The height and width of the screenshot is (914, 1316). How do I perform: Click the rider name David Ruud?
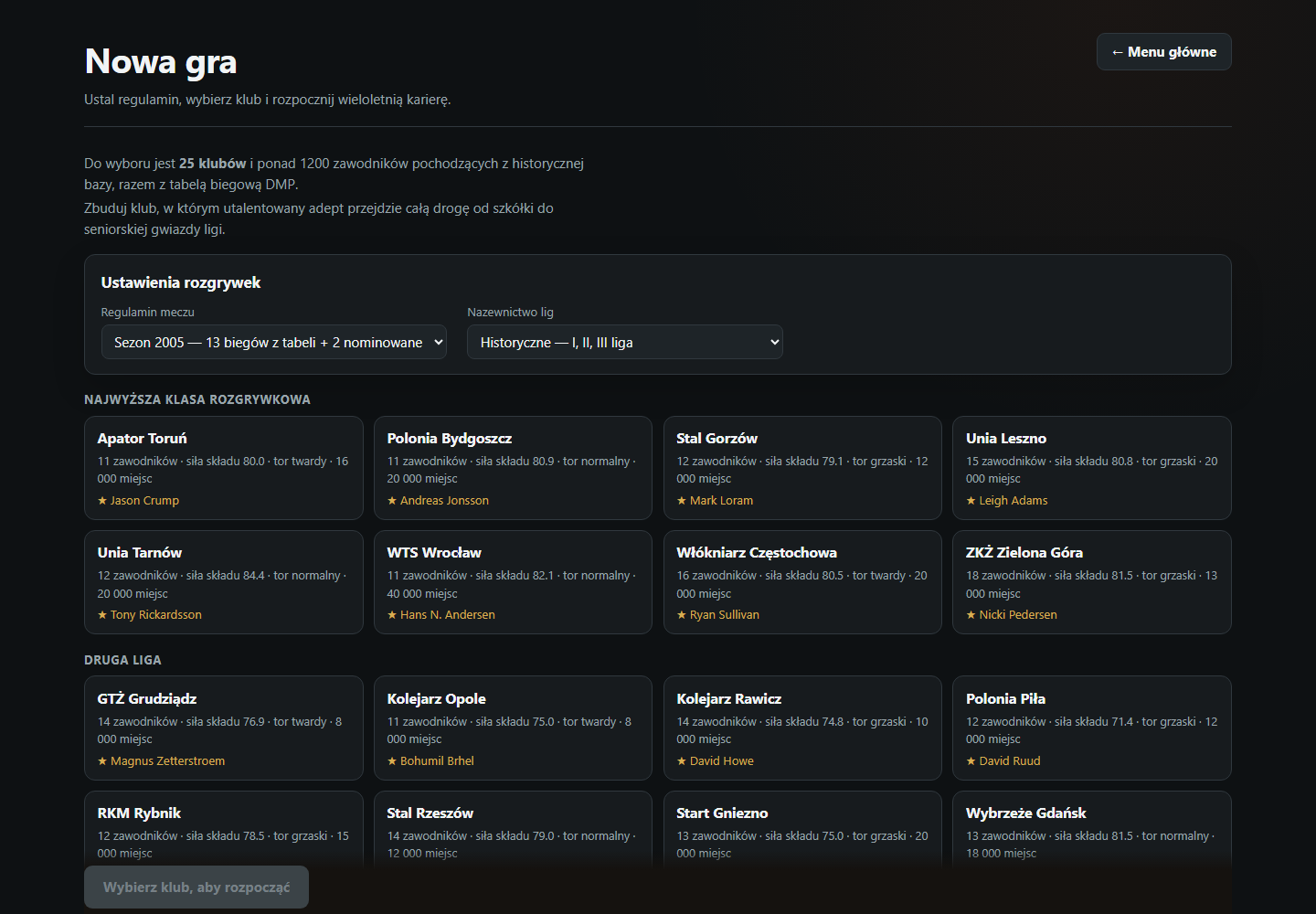(x=1010, y=761)
